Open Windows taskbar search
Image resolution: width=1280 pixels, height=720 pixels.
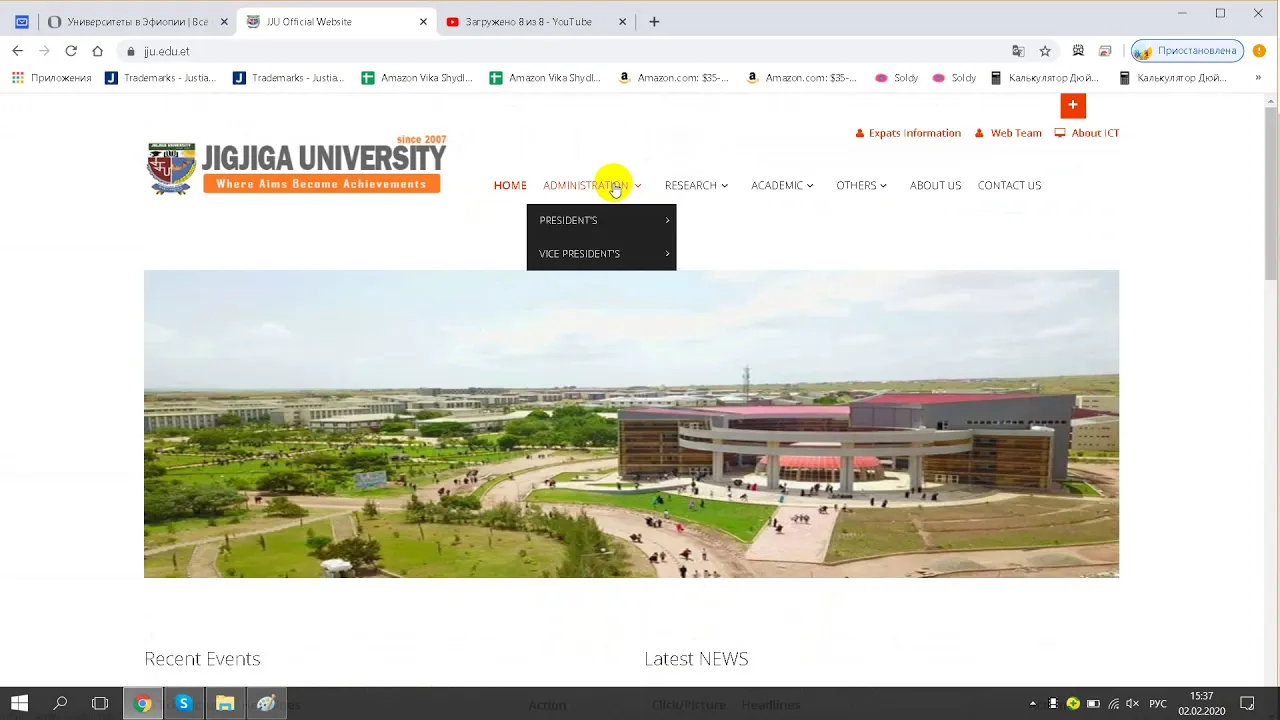tap(60, 704)
